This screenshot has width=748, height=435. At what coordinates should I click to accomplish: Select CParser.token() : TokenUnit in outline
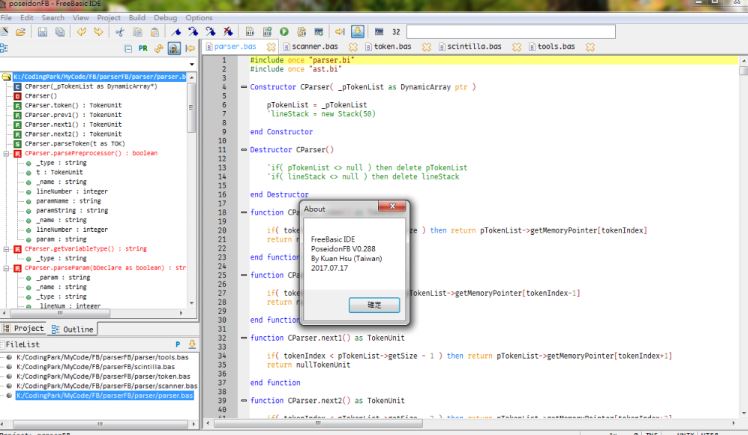(x=73, y=105)
